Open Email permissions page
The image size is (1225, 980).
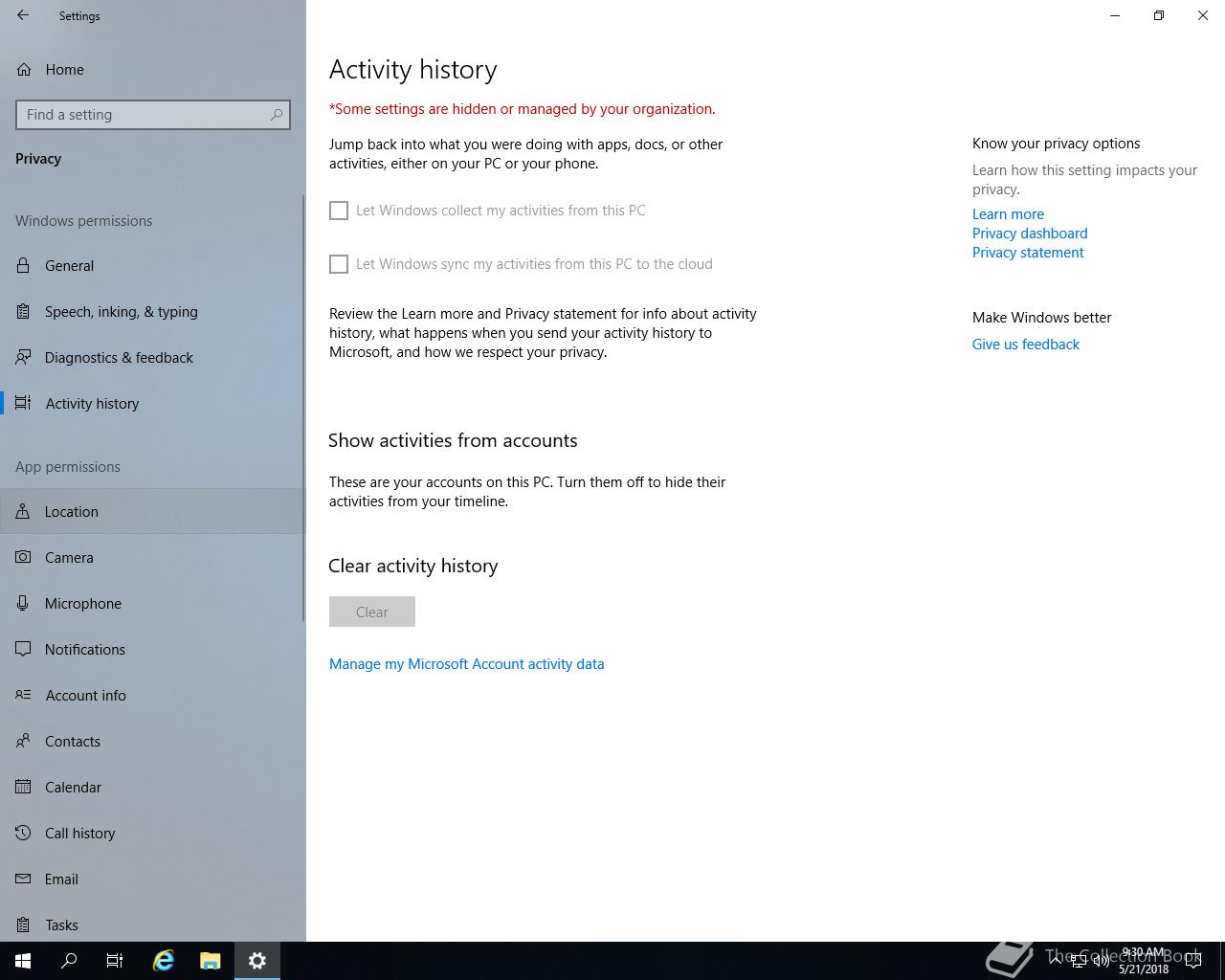coord(153,879)
